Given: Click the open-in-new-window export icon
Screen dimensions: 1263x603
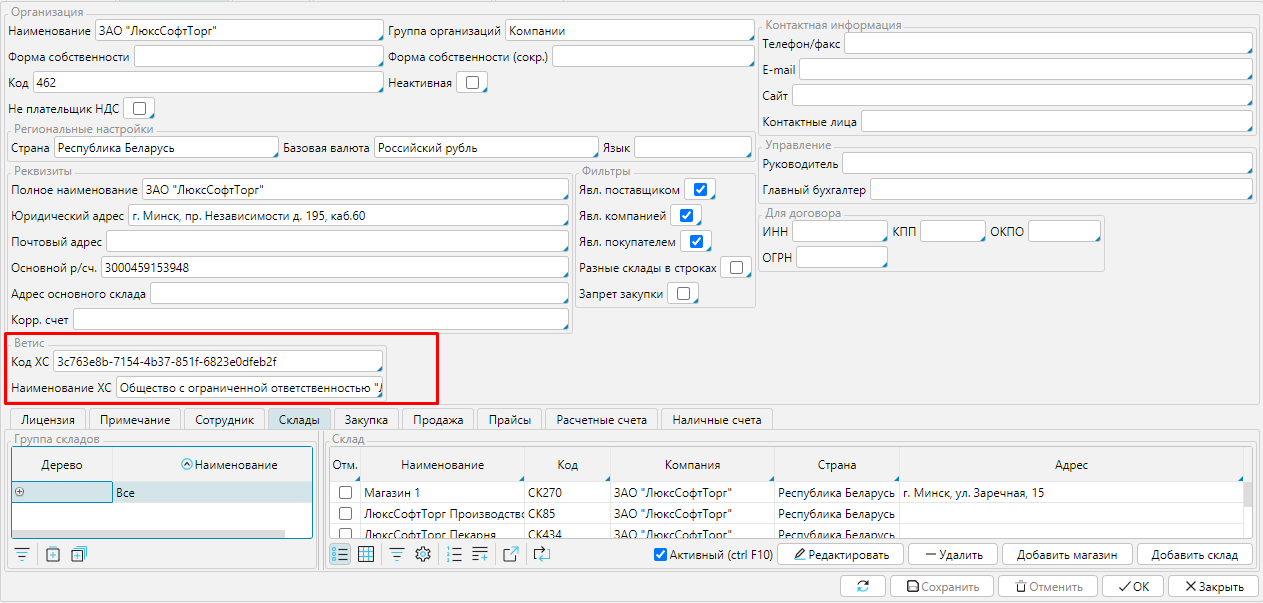Looking at the screenshot, I should point(510,554).
